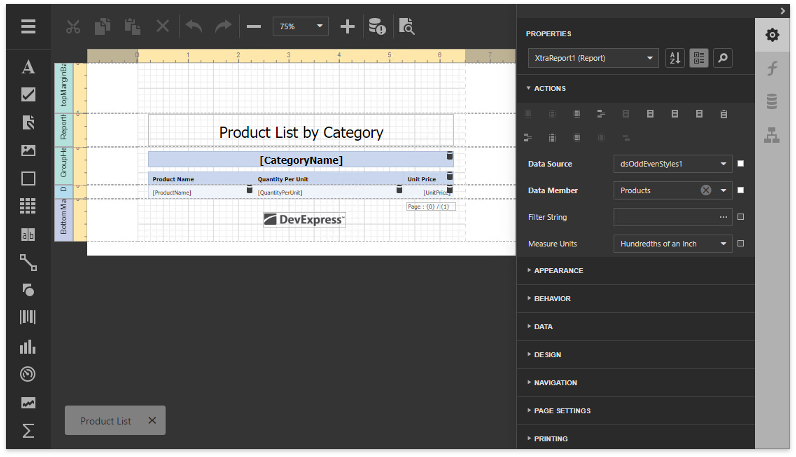
Task: Expand the Page Settings section
Action: point(562,411)
